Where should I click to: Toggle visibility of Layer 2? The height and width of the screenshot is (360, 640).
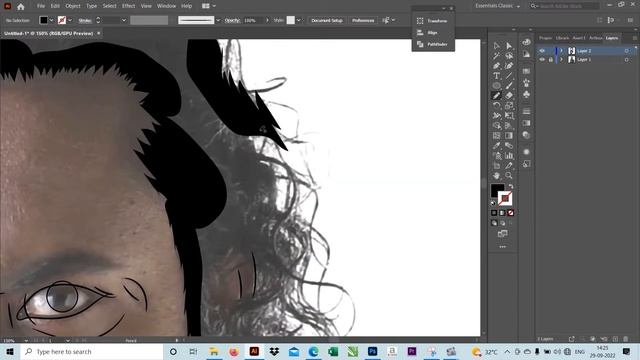pyautogui.click(x=542, y=51)
